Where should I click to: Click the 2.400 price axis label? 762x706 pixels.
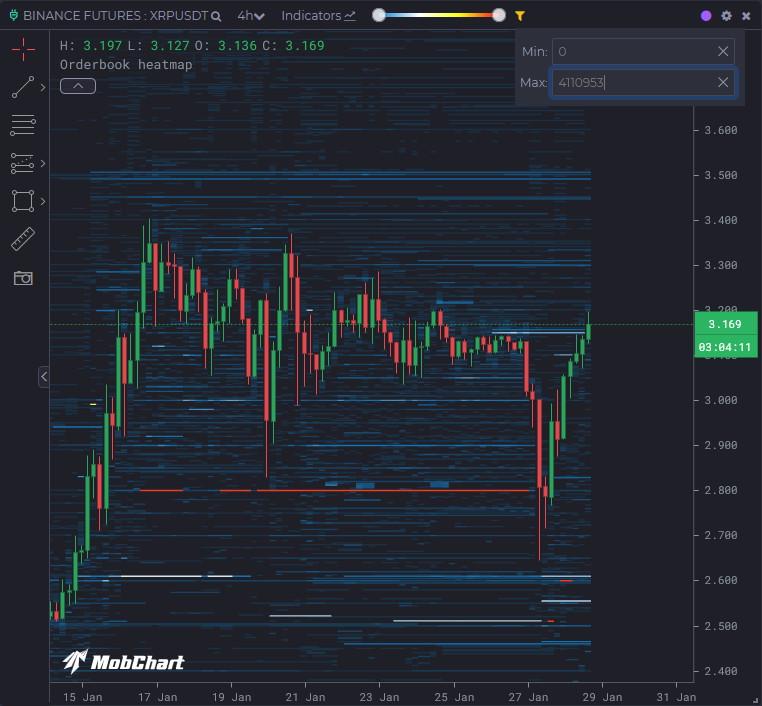tap(721, 671)
